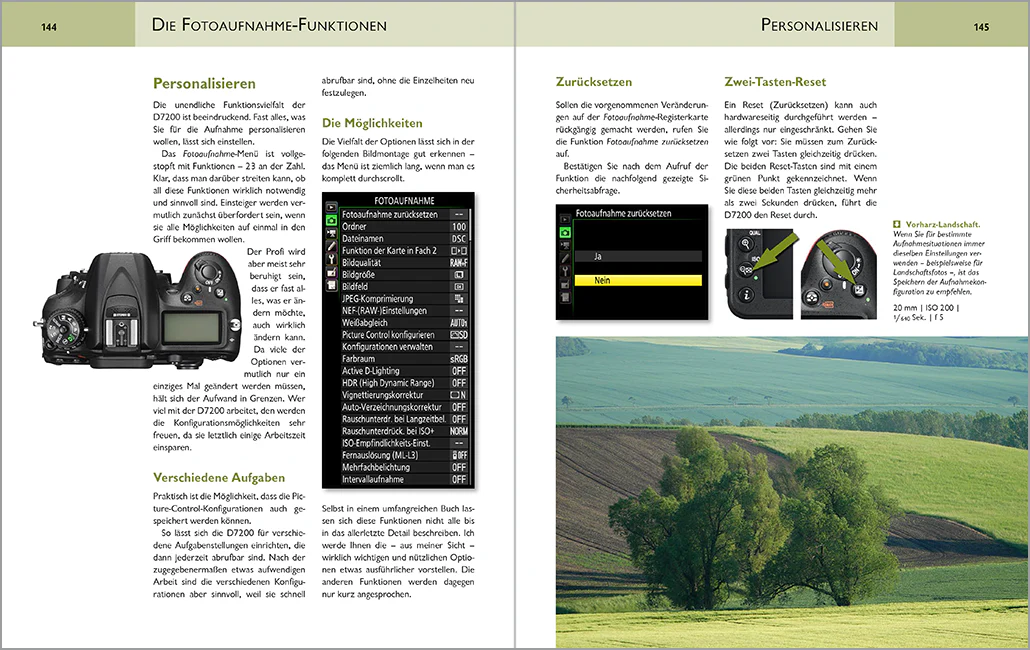Image resolution: width=1030 pixels, height=650 pixels.
Task: Open 'Konfigurationen verwalten' row
Action: pos(404,347)
